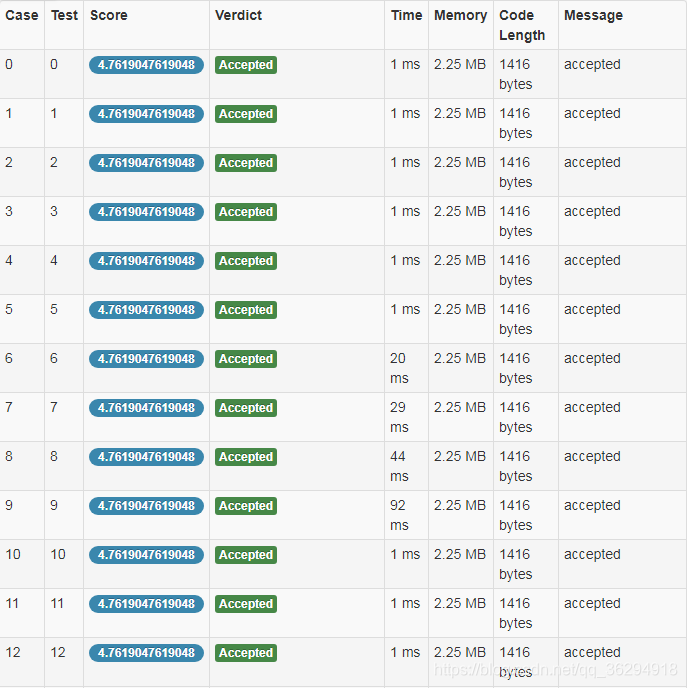Click the Score column header
The image size is (687, 688).
click(x=109, y=15)
